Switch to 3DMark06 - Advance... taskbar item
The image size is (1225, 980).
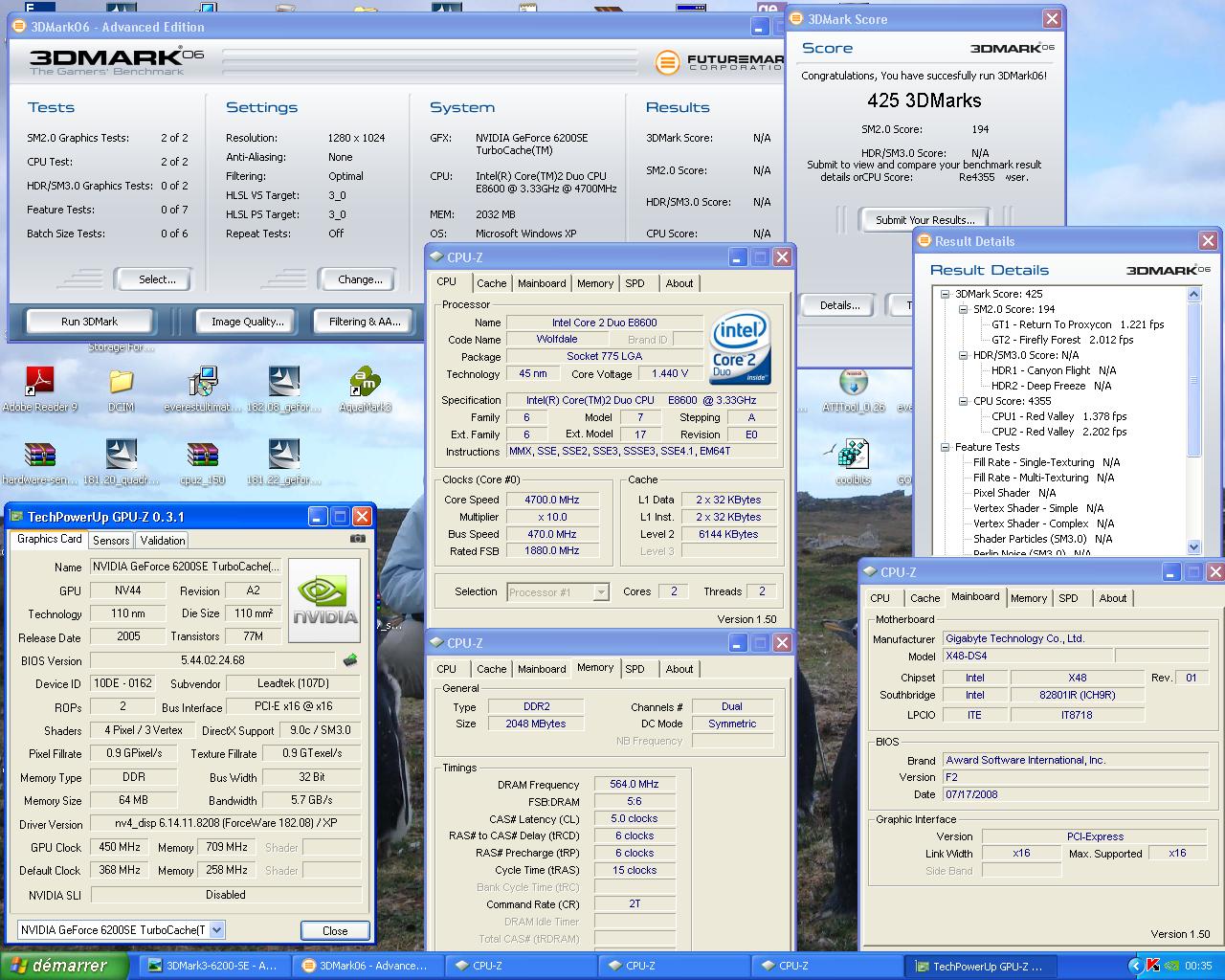coord(369,966)
